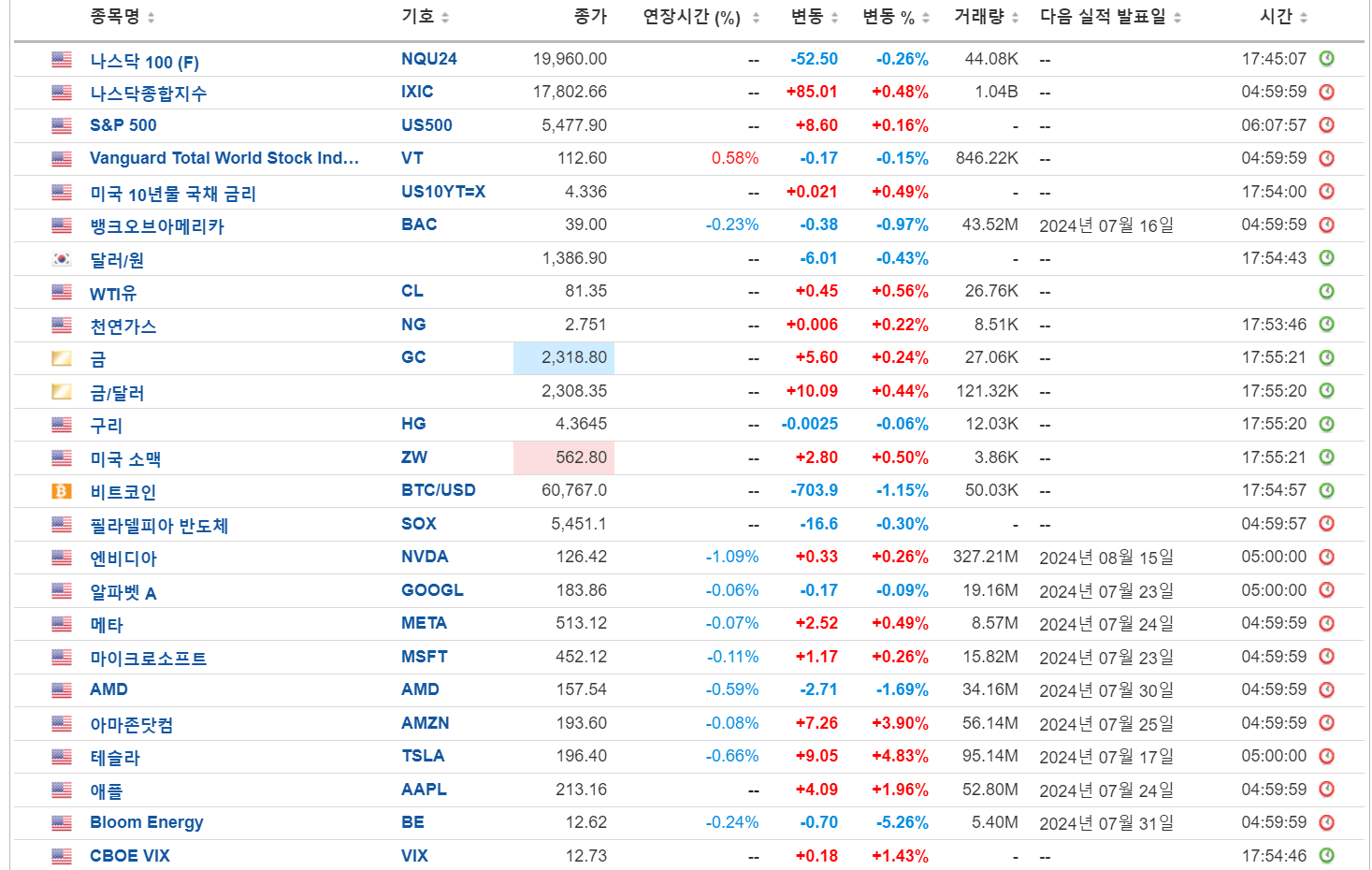Click the 2024년 08월 15일 earnings date
This screenshot has height=870, width=1372.
point(1106,558)
